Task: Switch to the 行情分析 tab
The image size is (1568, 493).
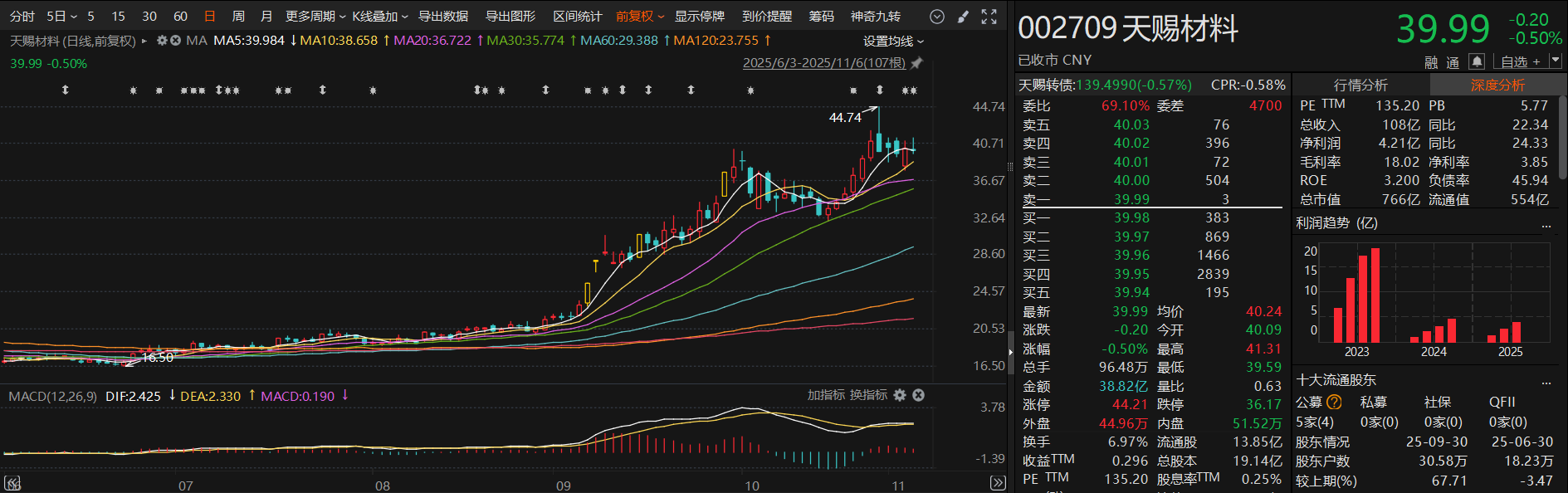Action: point(1360,85)
